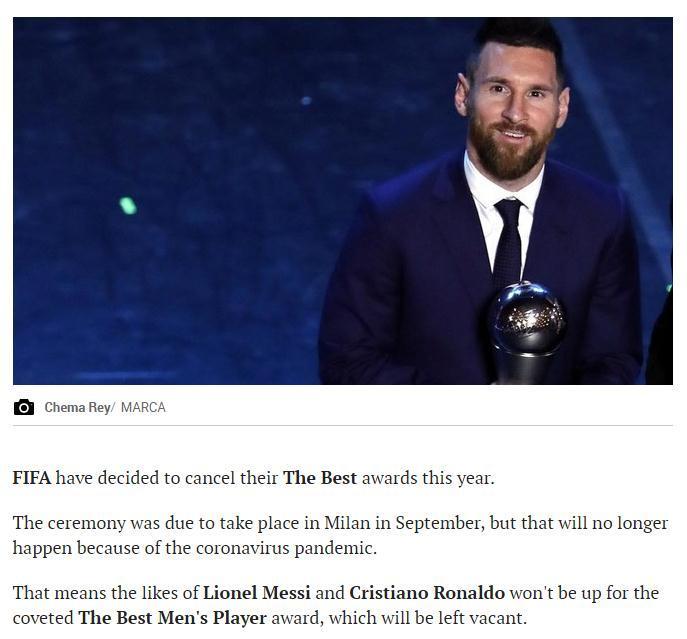Follow the Lionel Messi link
The image size is (687, 639).
tap(257, 593)
